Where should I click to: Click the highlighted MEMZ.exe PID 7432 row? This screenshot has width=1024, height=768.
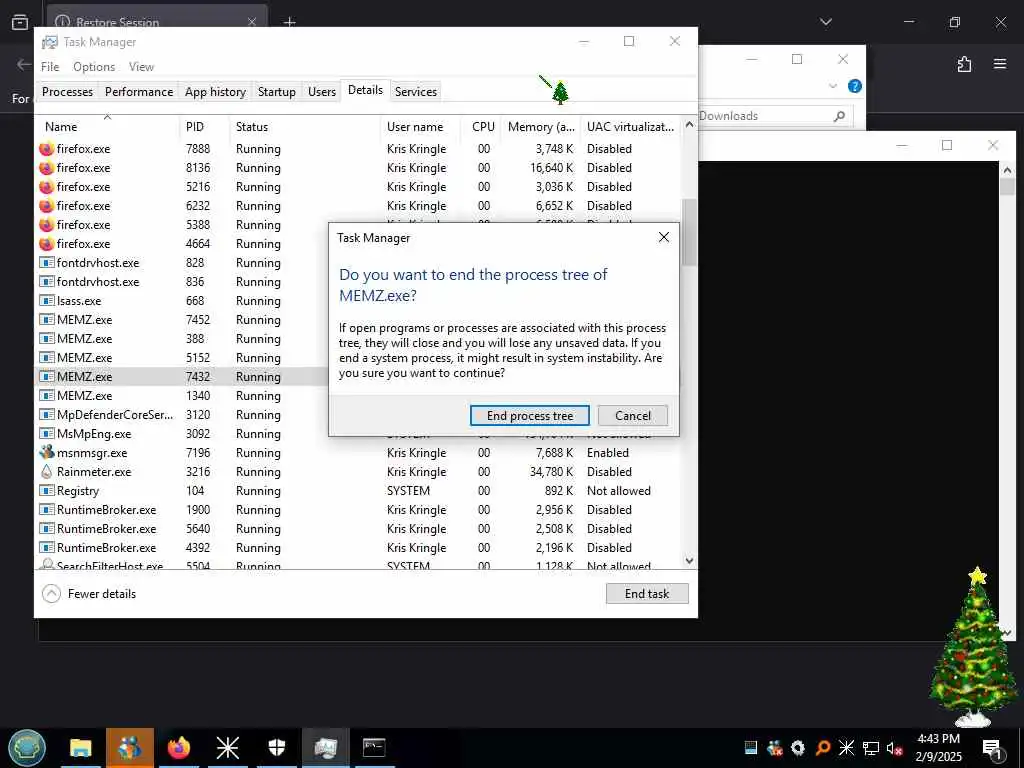click(183, 377)
